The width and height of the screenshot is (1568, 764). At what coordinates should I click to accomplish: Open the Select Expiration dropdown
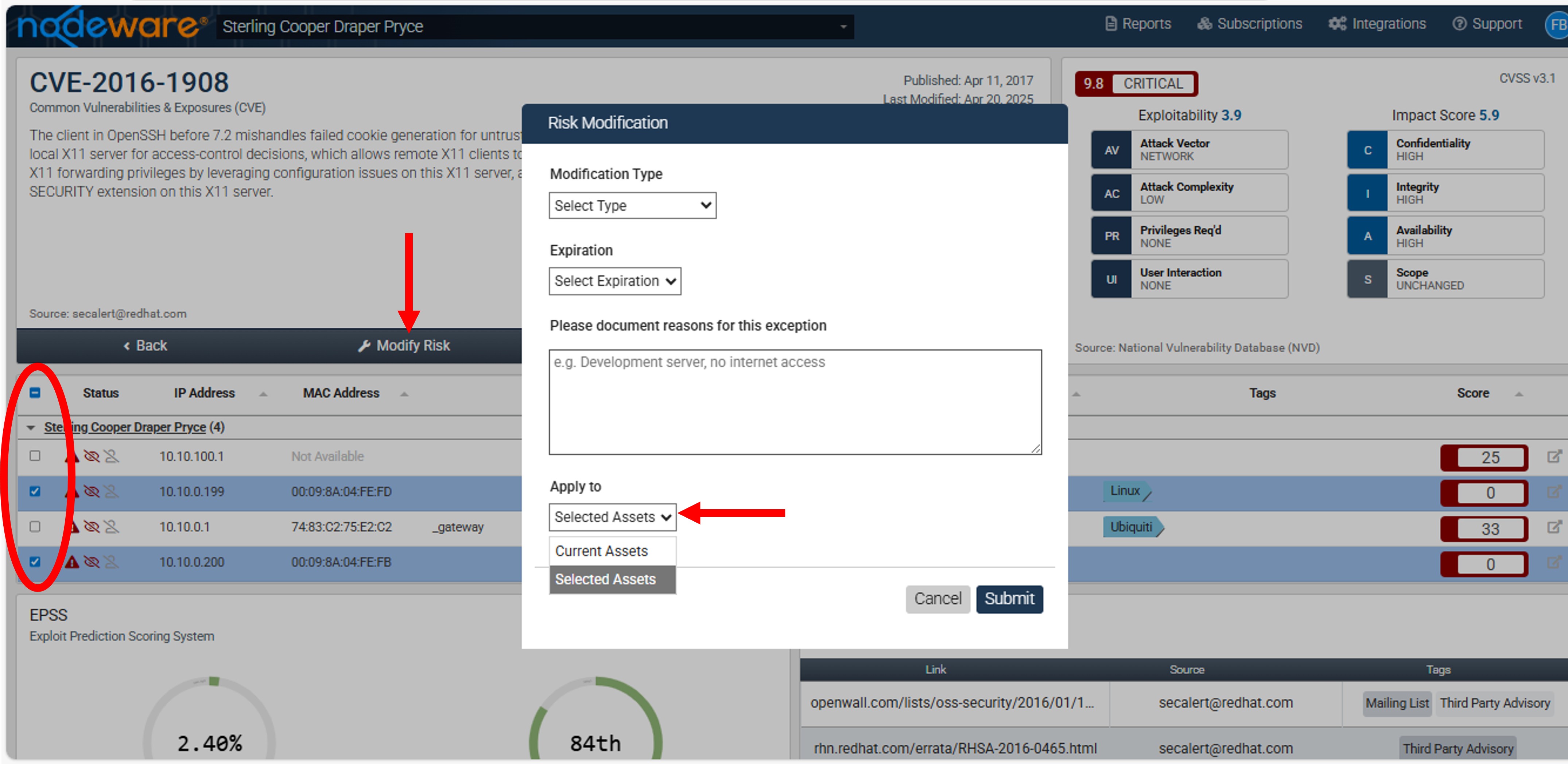pyautogui.click(x=615, y=281)
